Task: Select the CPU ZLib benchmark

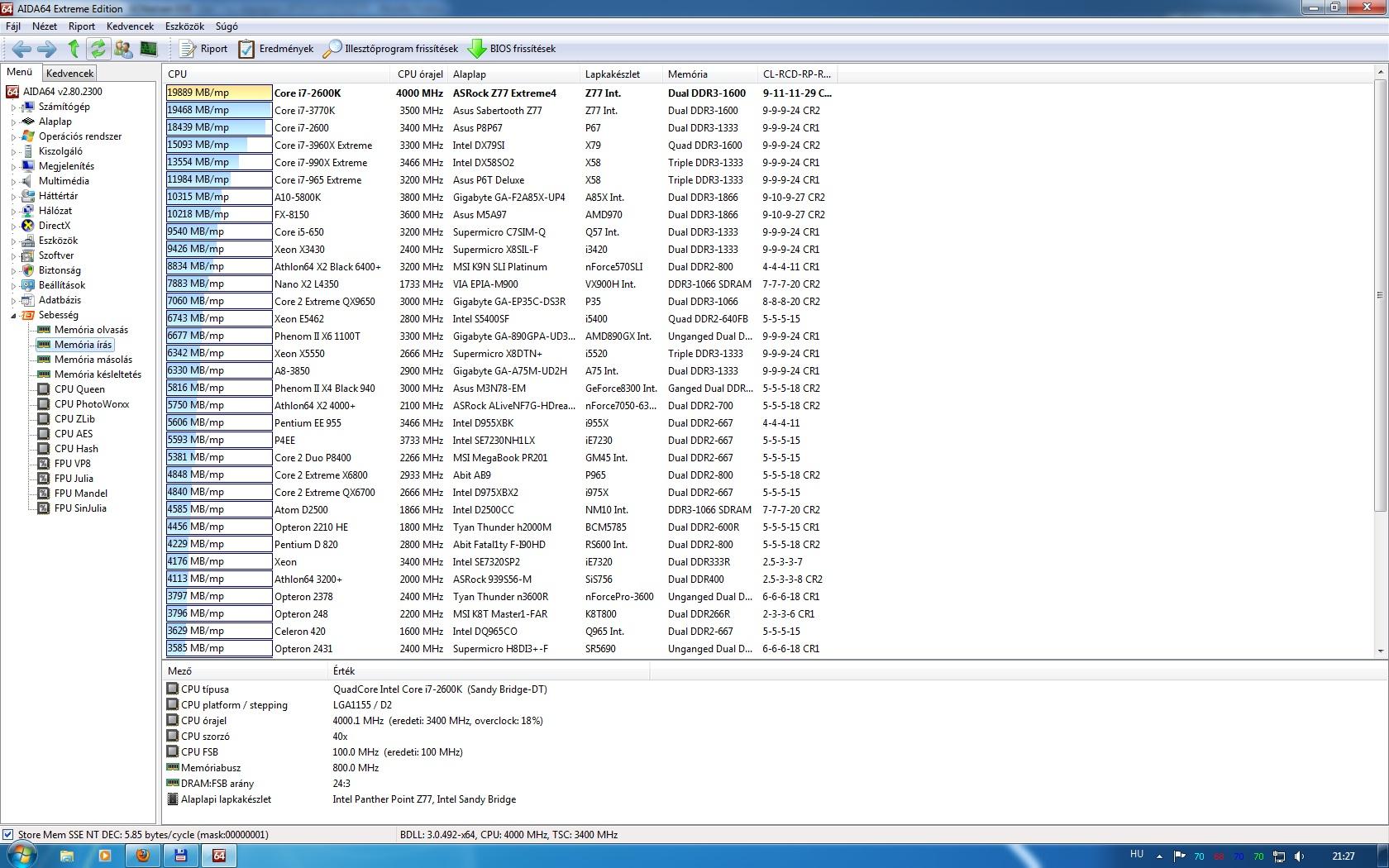Action: pos(74,419)
